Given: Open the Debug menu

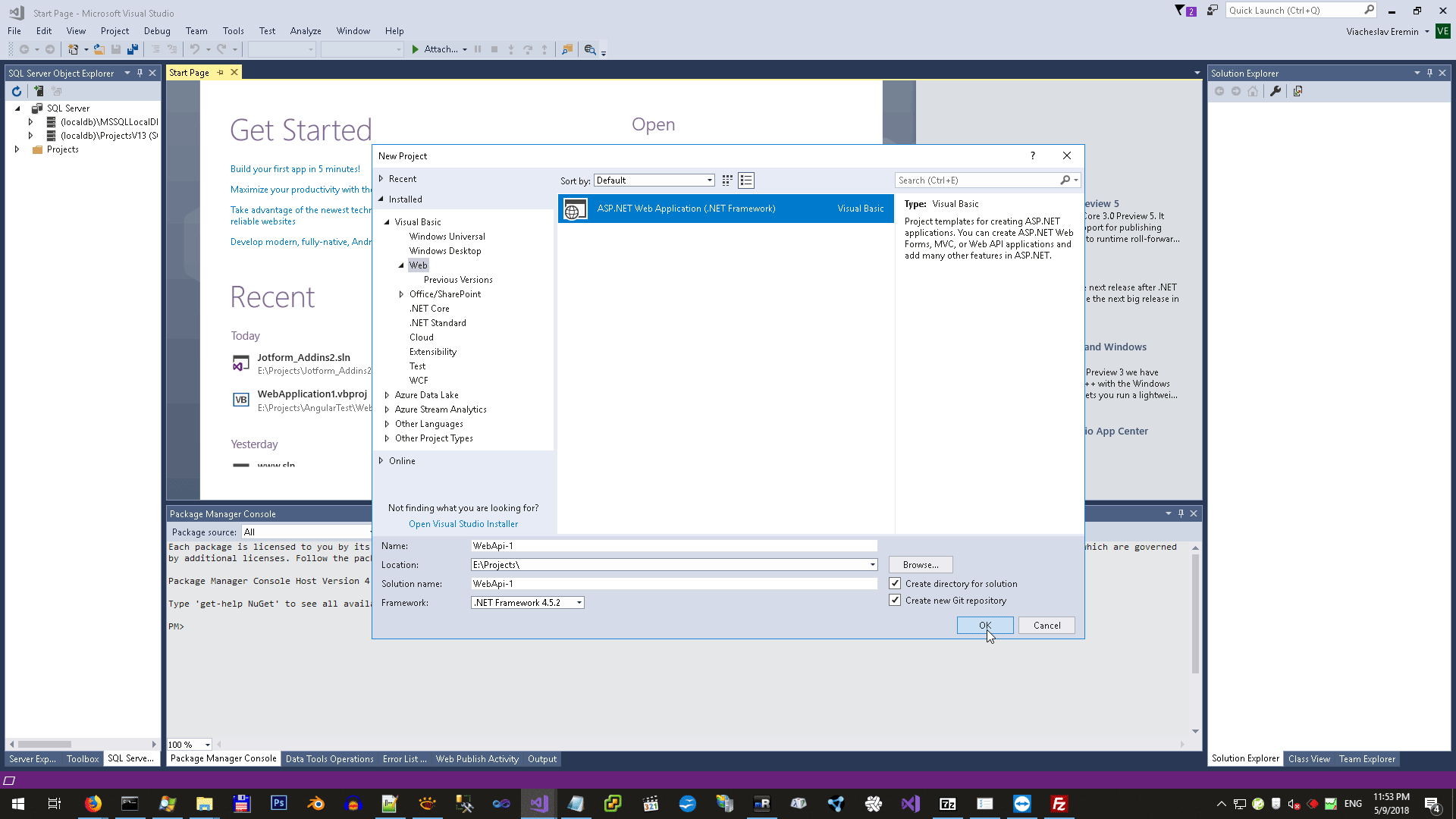Looking at the screenshot, I should (x=157, y=31).
